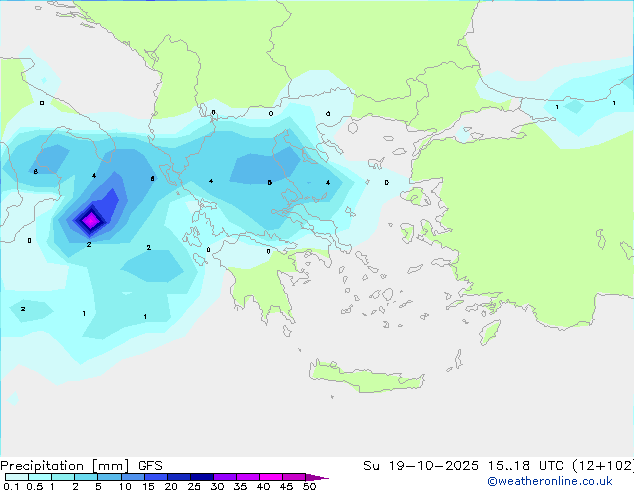Pick the 20–25 mm dark blue swatch
Viewport: 634px width, 490px height.
point(179,477)
